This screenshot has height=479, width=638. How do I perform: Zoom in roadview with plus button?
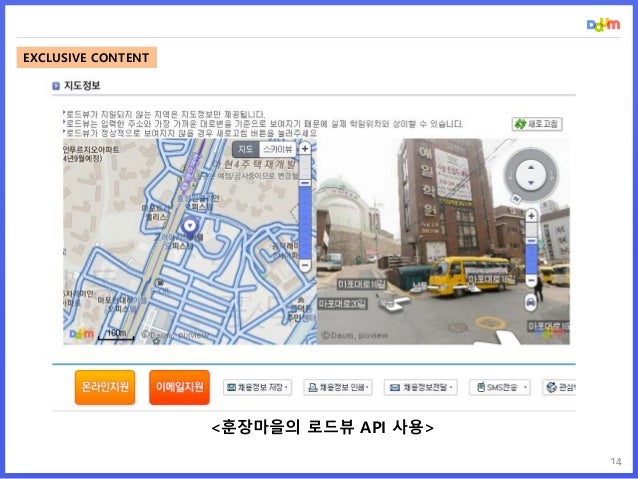click(531, 216)
